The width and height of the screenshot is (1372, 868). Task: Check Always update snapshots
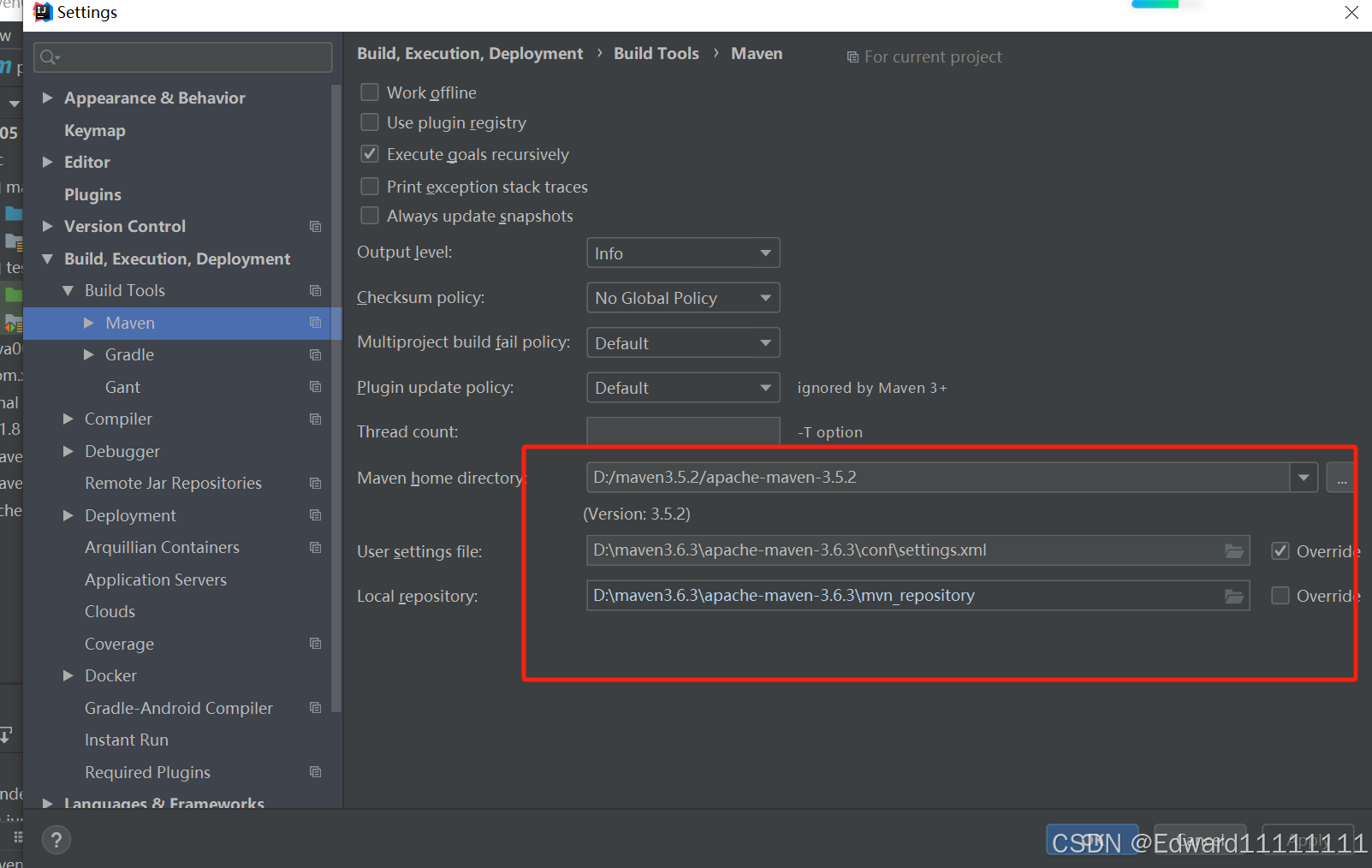coord(370,216)
